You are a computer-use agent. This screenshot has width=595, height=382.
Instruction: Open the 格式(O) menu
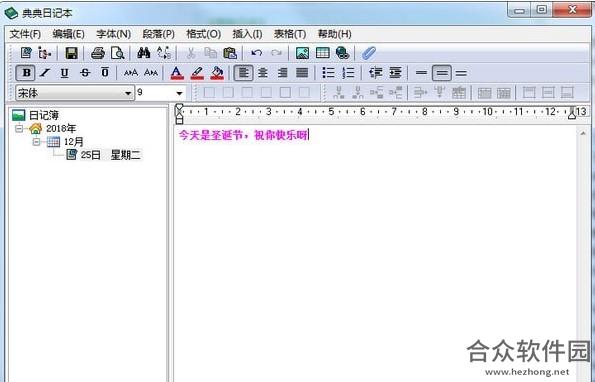pyautogui.click(x=203, y=34)
